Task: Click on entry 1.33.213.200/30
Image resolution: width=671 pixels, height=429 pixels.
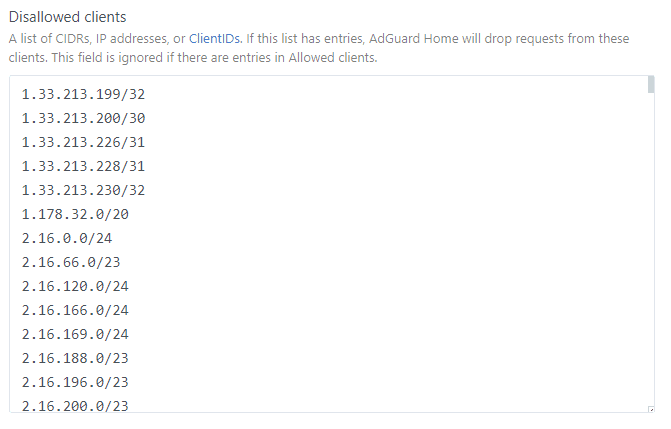Action: (83, 118)
